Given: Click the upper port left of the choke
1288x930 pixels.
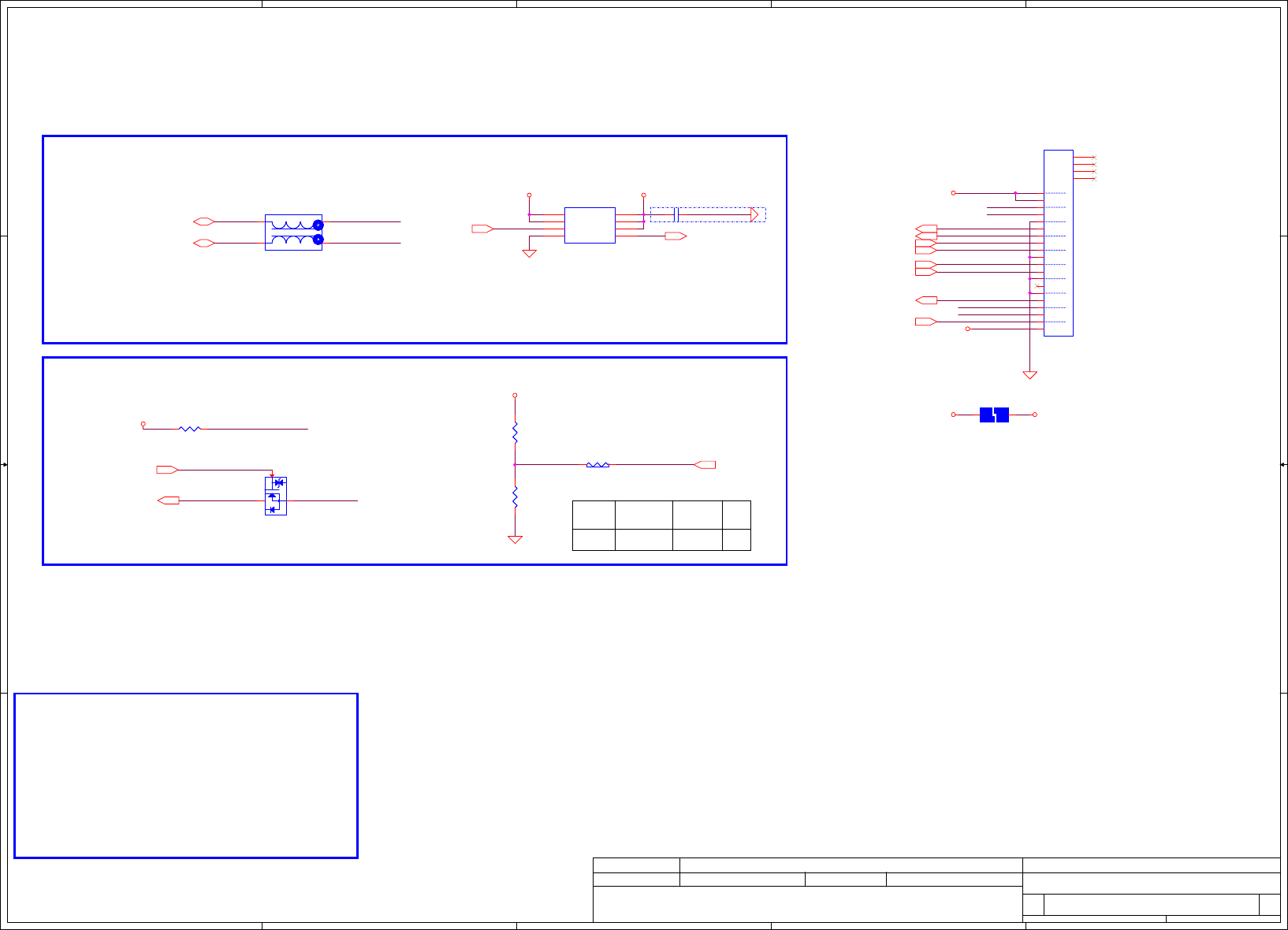Looking at the screenshot, I should (203, 221).
